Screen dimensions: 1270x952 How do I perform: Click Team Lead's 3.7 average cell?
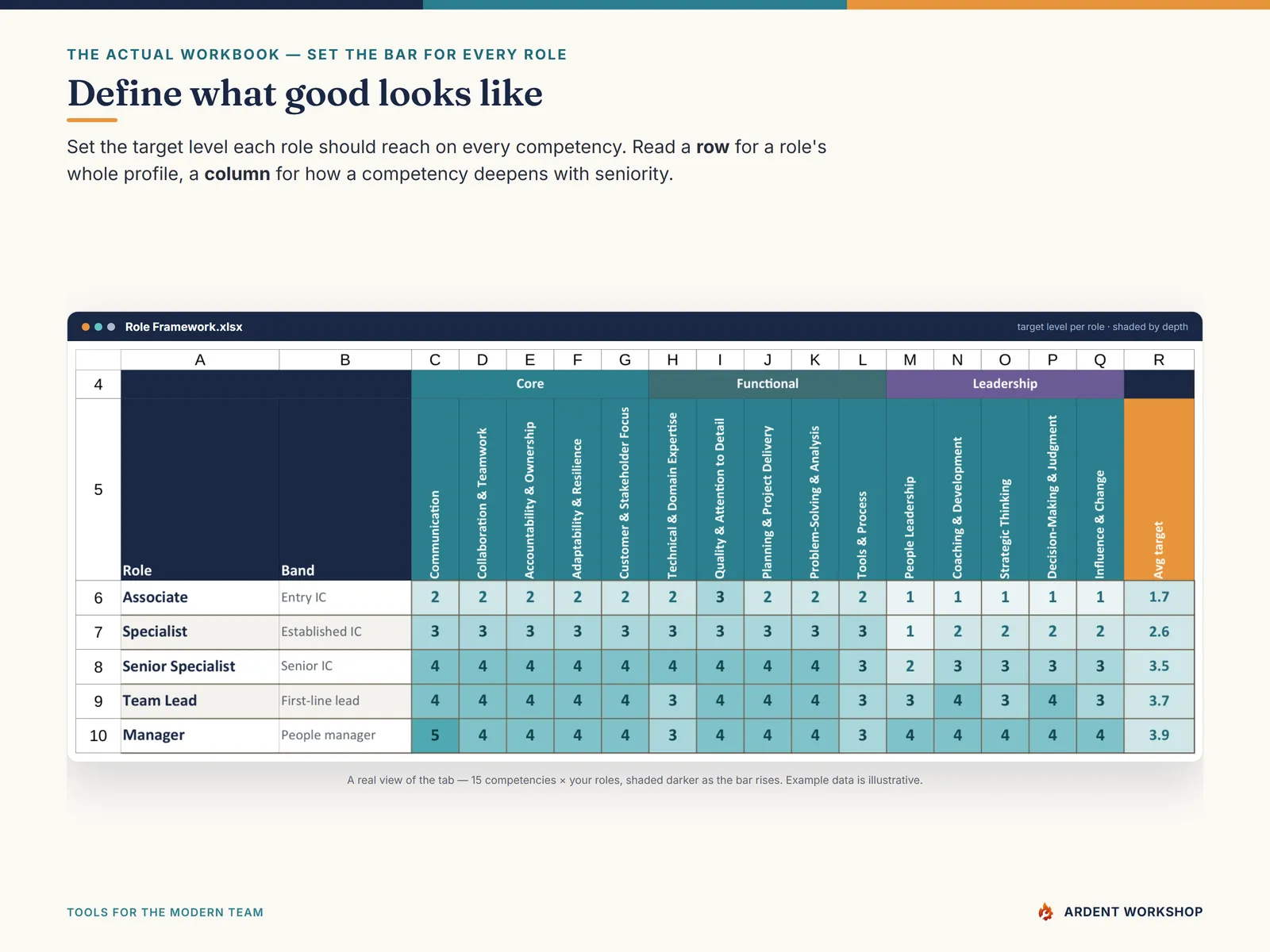[1159, 701]
